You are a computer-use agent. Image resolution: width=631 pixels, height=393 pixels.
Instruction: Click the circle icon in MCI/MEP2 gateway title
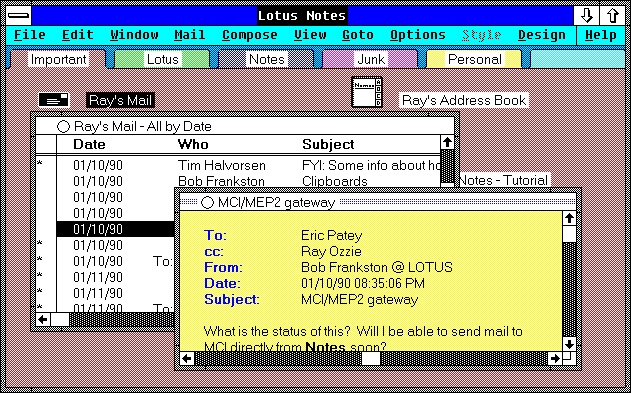207,202
